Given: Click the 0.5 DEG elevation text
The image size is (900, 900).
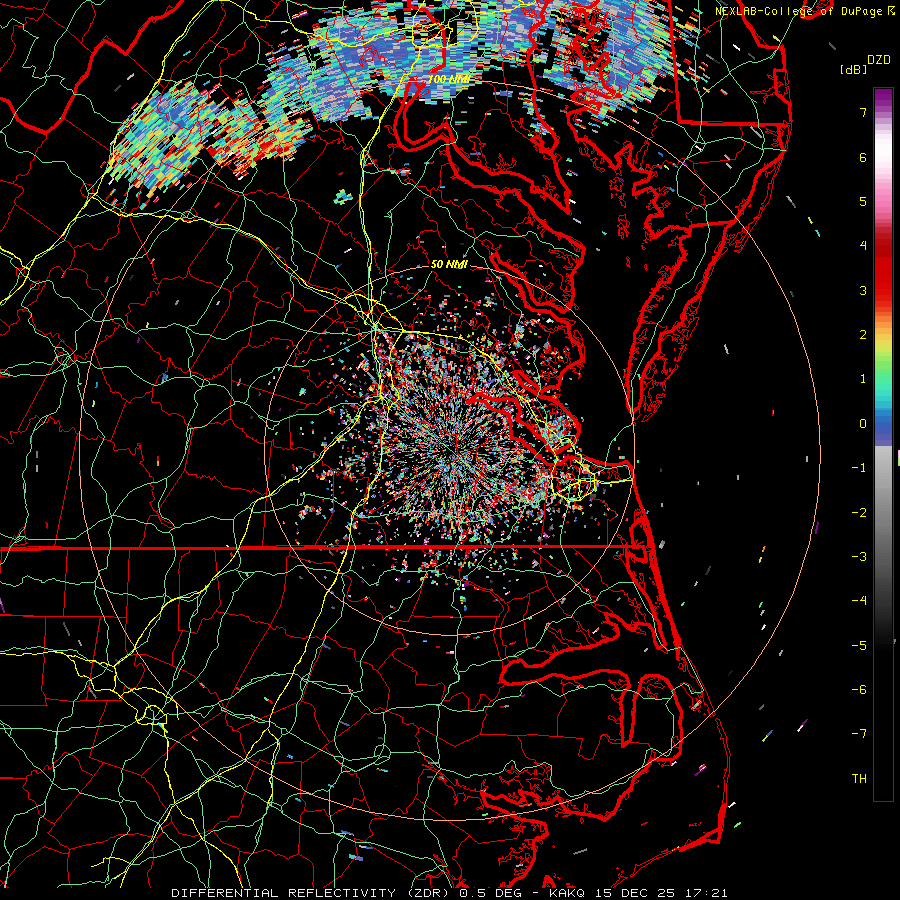Looking at the screenshot, I should pyautogui.click(x=491, y=893).
